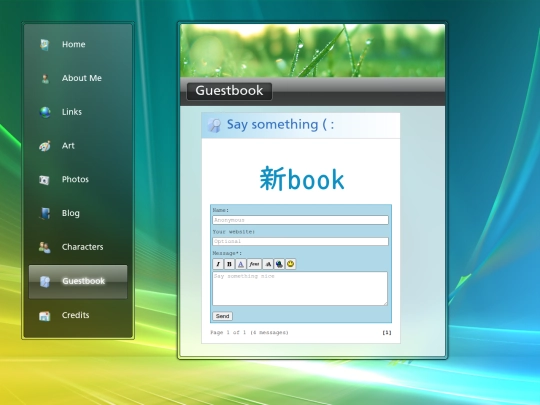Open the Art palette icon

(x=45, y=146)
